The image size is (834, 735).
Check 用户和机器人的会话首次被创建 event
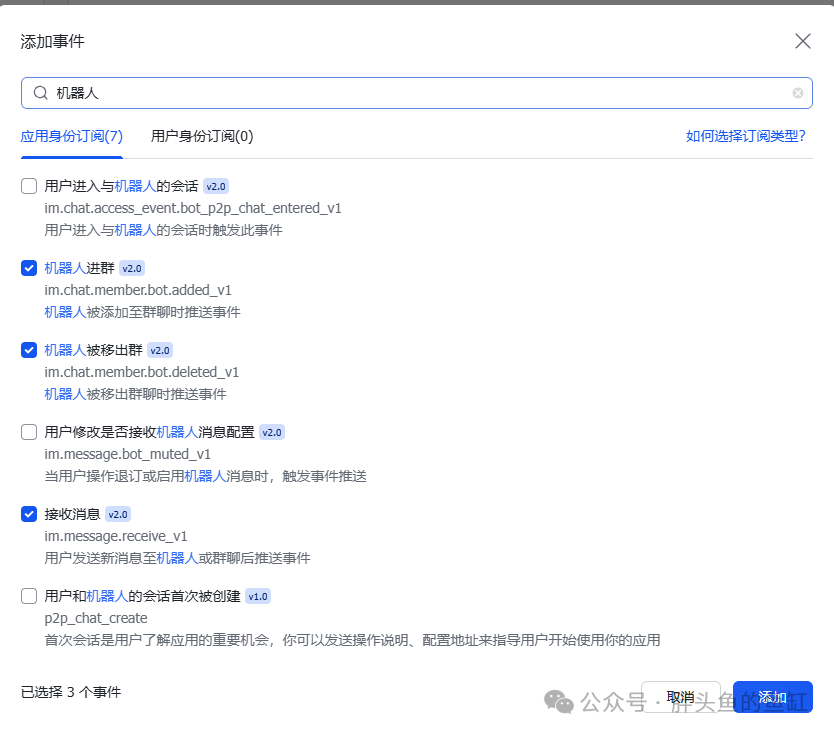[x=29, y=596]
